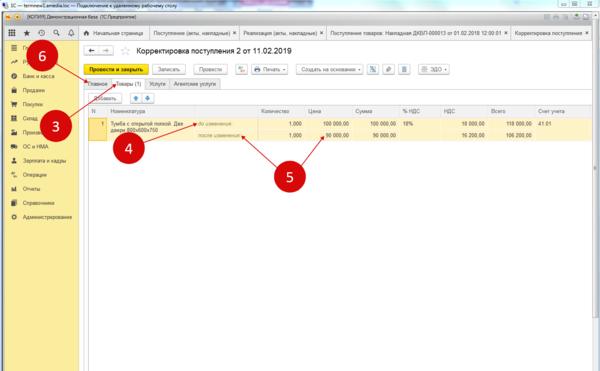Open Favorites star icon in top panel
This screenshot has height=371, width=600.
(x=27, y=33)
